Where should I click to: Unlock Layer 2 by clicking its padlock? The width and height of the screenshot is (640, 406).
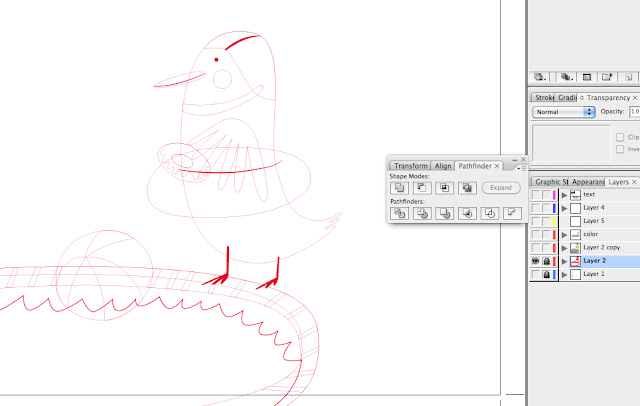547,261
